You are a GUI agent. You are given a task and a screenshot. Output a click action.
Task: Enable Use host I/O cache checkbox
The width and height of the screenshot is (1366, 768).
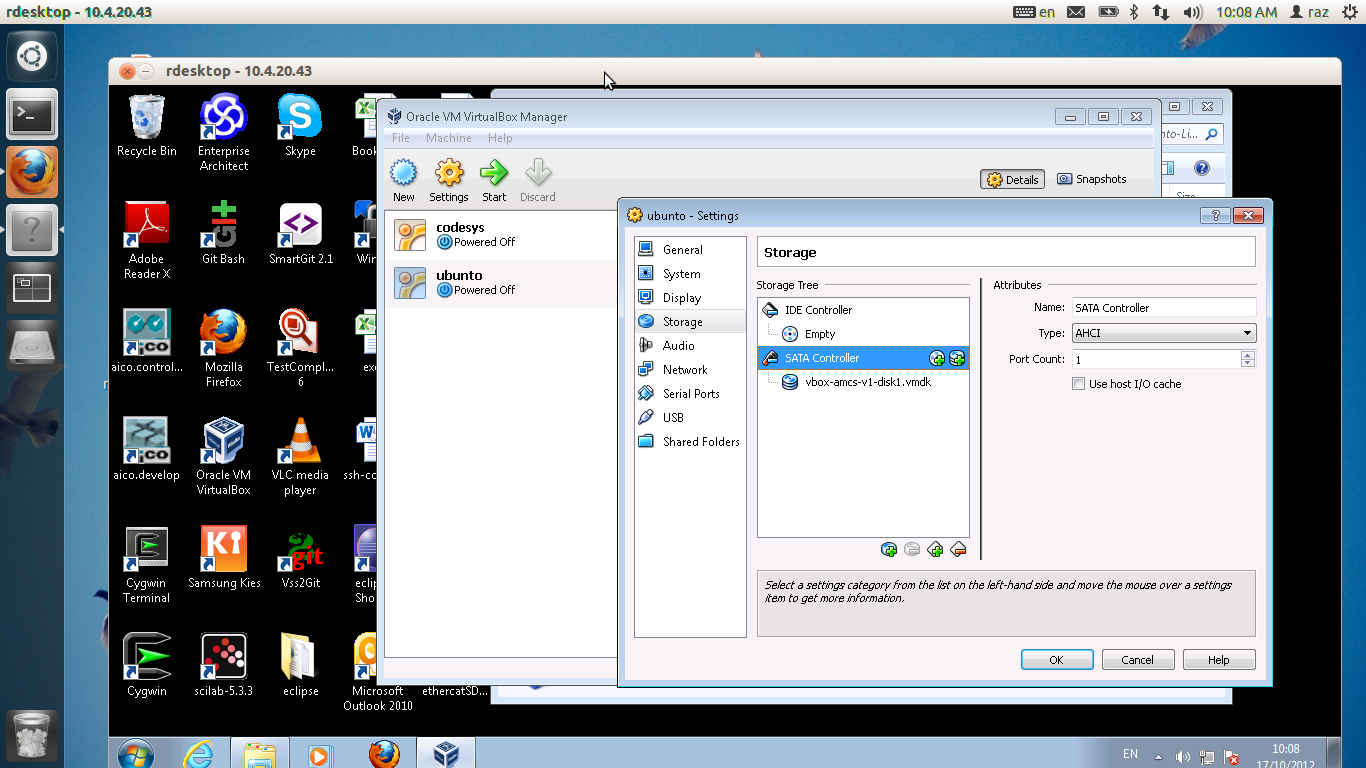[1079, 384]
